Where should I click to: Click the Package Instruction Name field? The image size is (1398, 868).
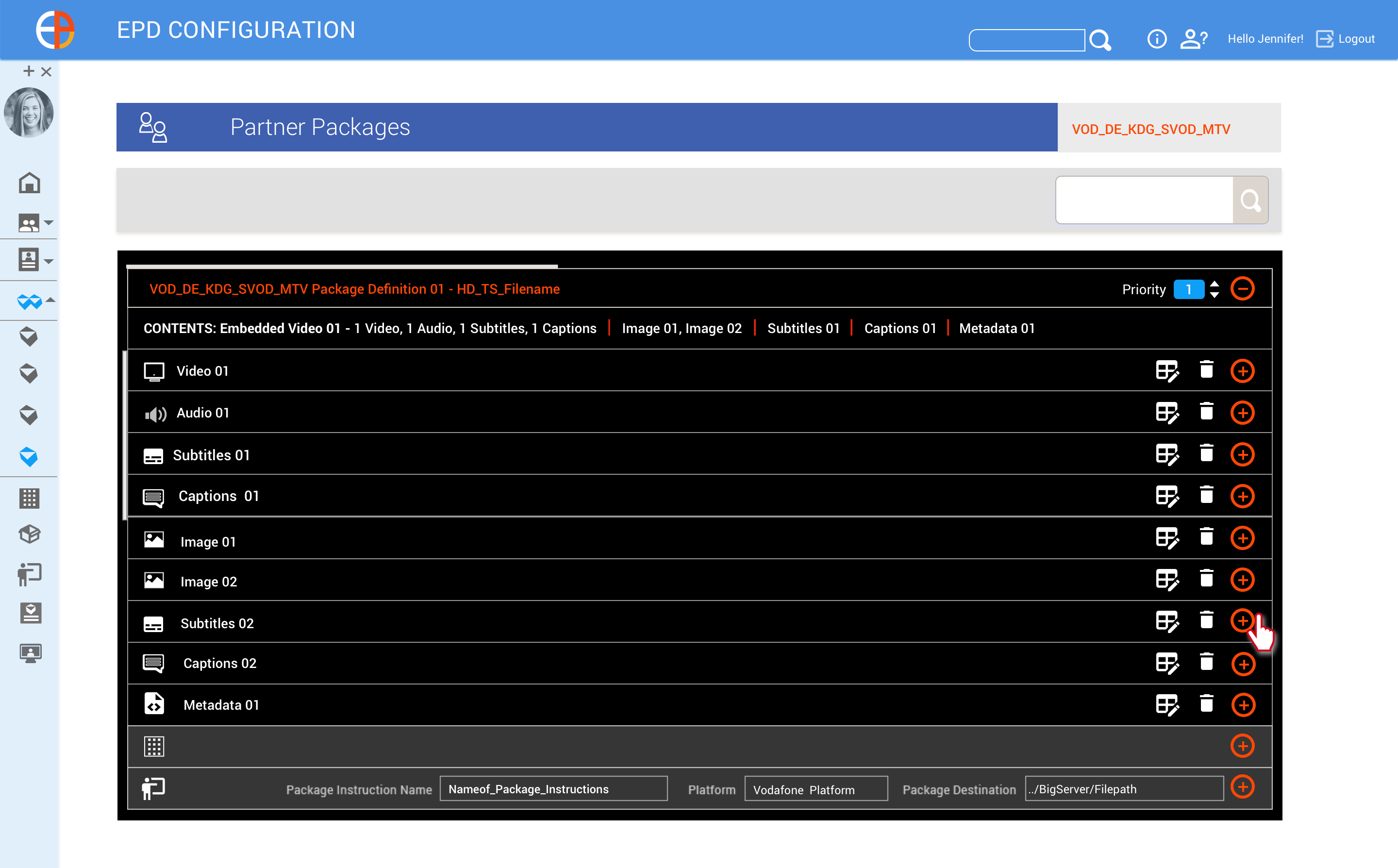click(553, 789)
